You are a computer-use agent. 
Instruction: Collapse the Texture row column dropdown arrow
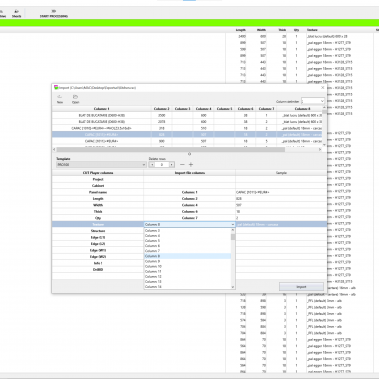[x=233, y=225]
